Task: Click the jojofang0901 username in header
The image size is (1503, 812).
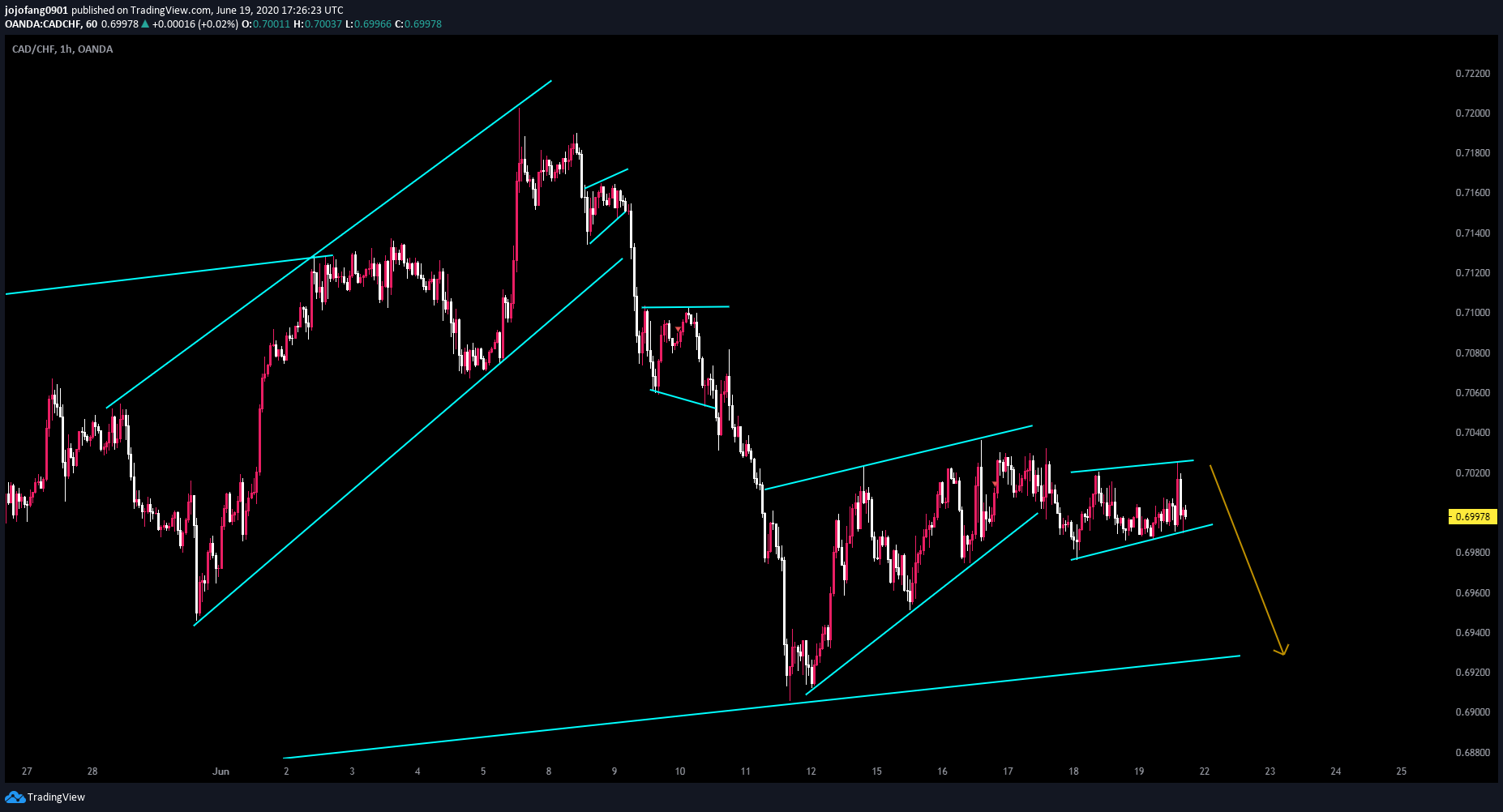Action: [x=36, y=11]
